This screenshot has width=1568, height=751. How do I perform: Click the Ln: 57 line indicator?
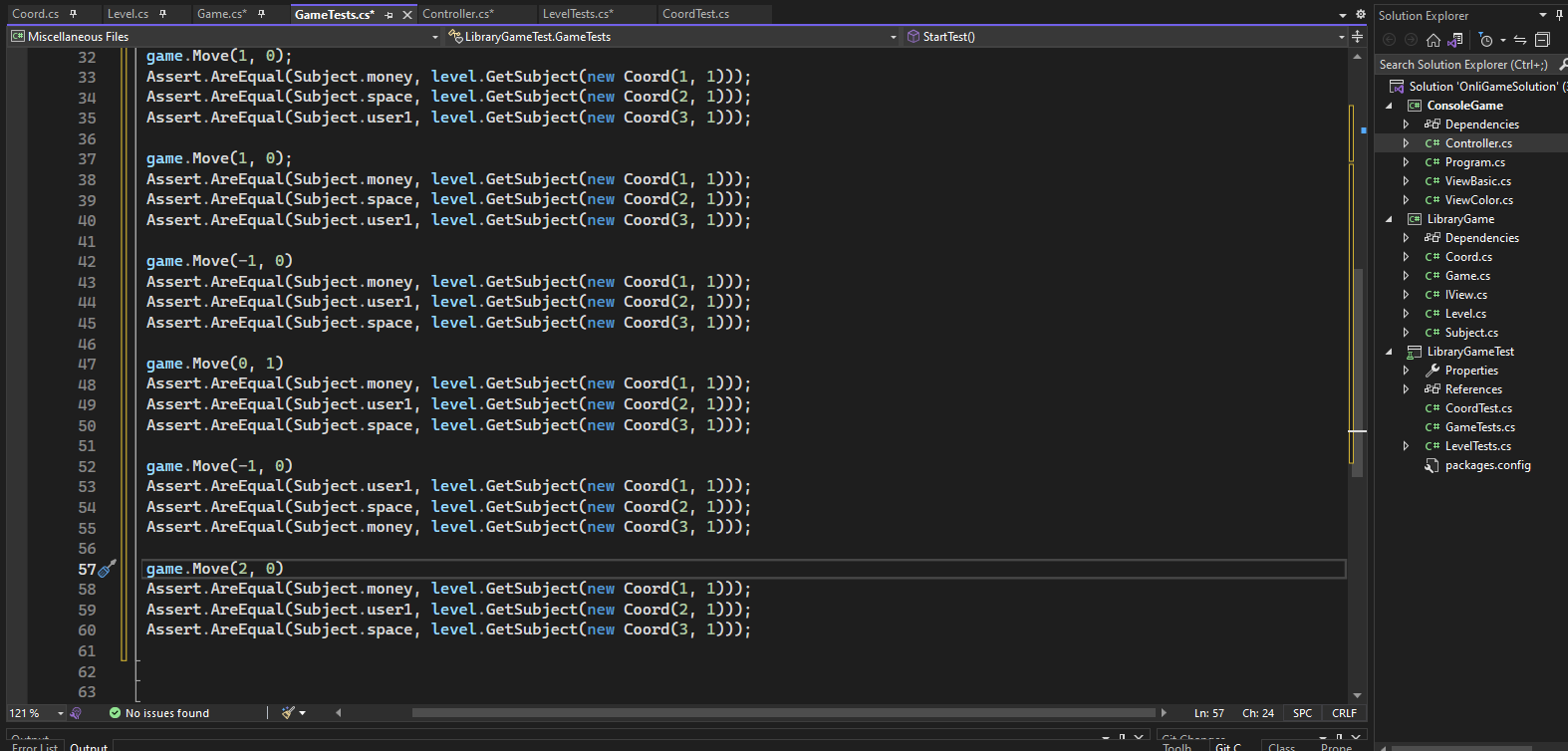coord(1209,713)
